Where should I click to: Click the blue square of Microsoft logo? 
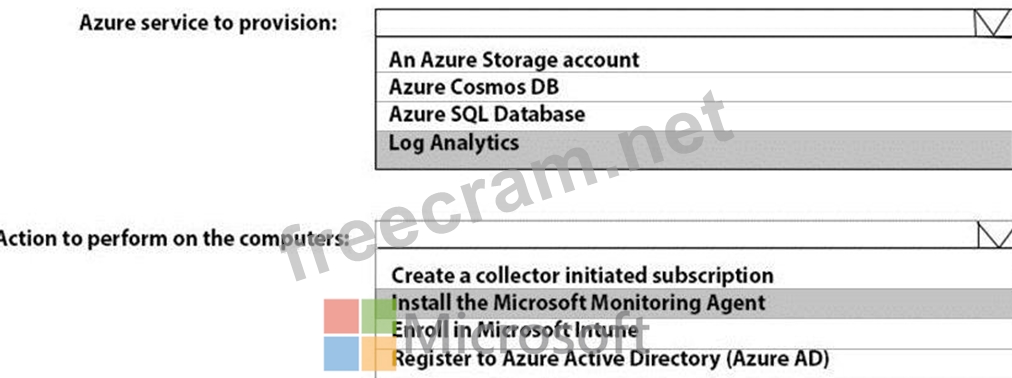point(341,353)
